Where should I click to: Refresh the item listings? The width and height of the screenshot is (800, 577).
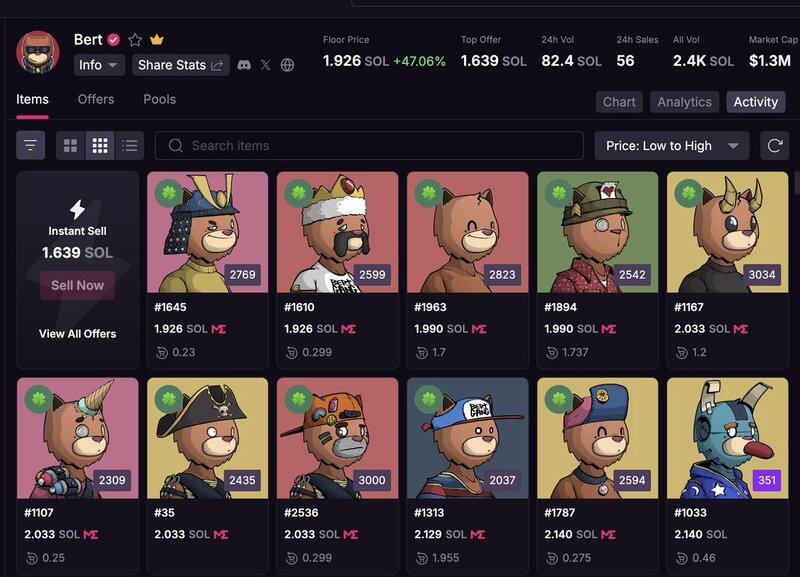[774, 146]
